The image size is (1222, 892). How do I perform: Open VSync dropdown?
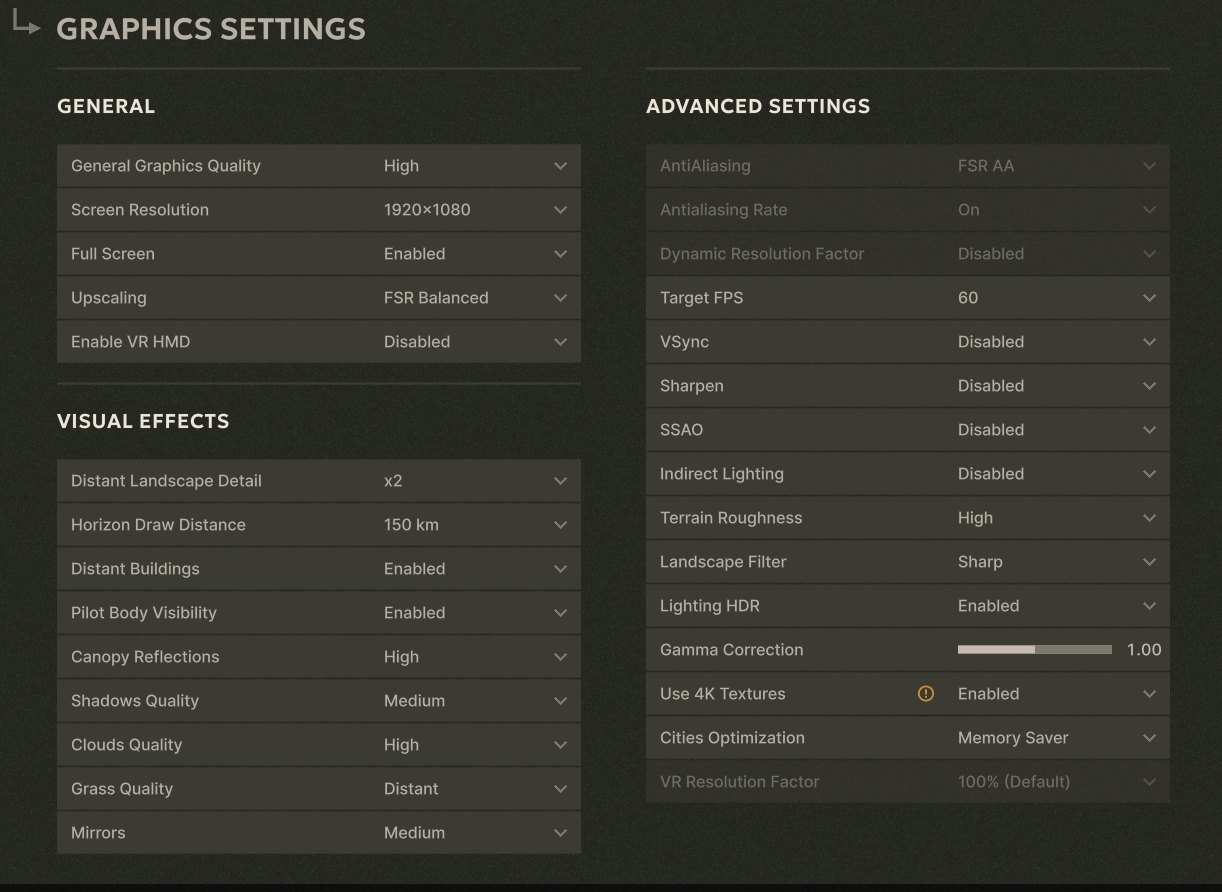coord(908,342)
